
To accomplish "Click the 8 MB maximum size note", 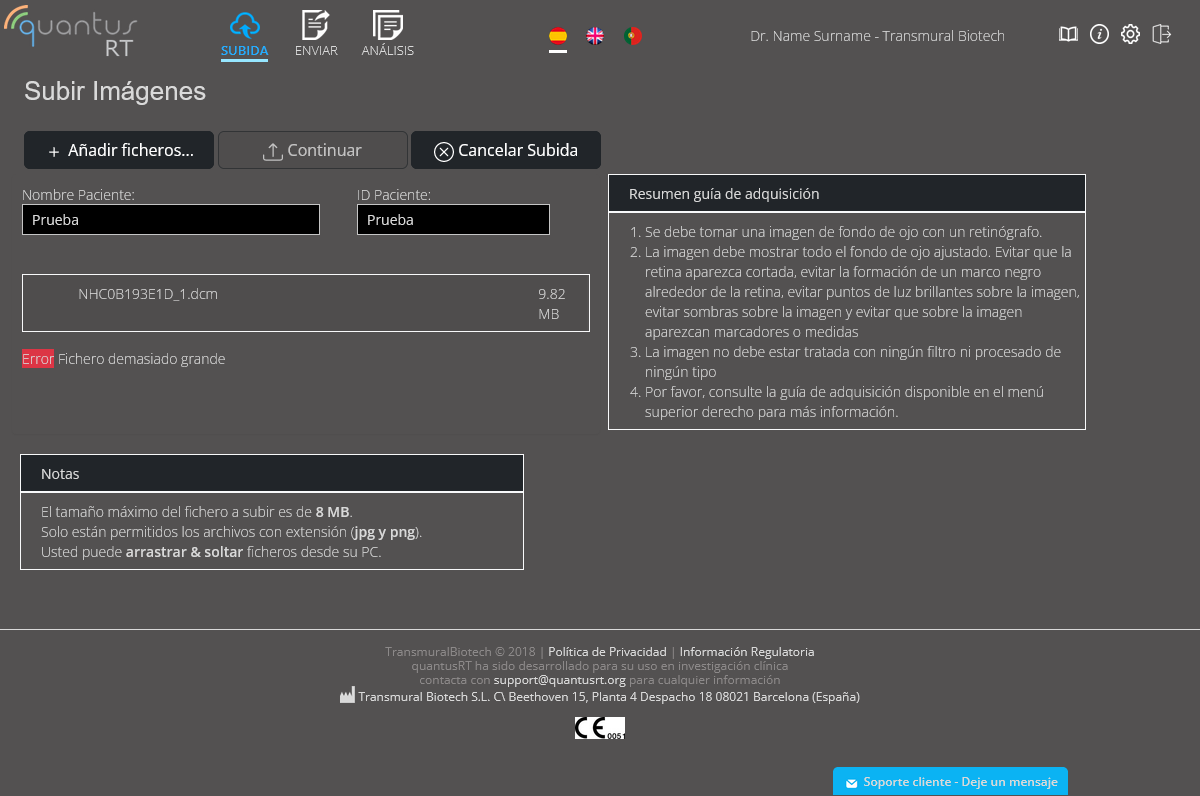I will click(x=332, y=512).
